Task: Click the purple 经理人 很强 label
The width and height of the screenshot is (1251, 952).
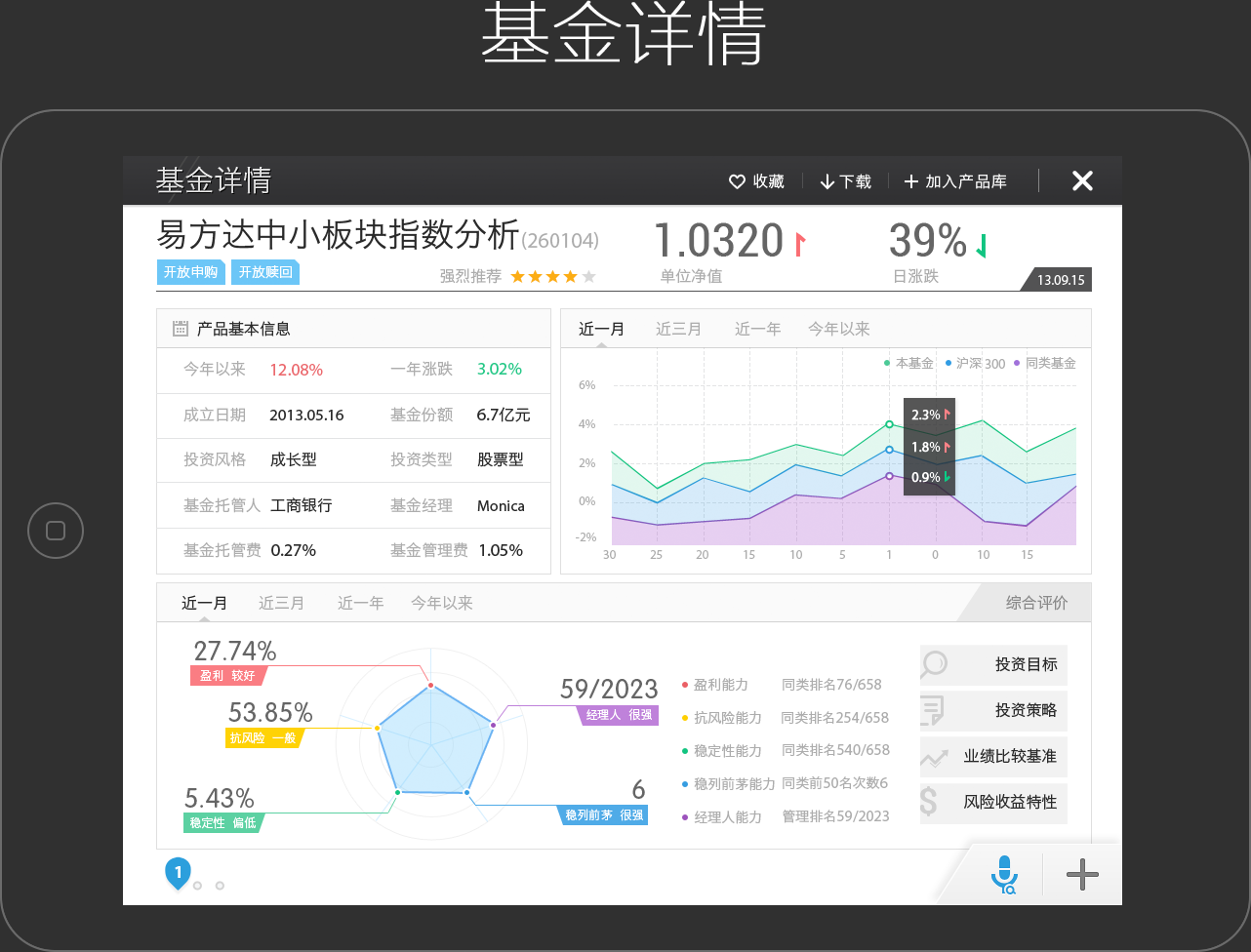Action: 619,715
